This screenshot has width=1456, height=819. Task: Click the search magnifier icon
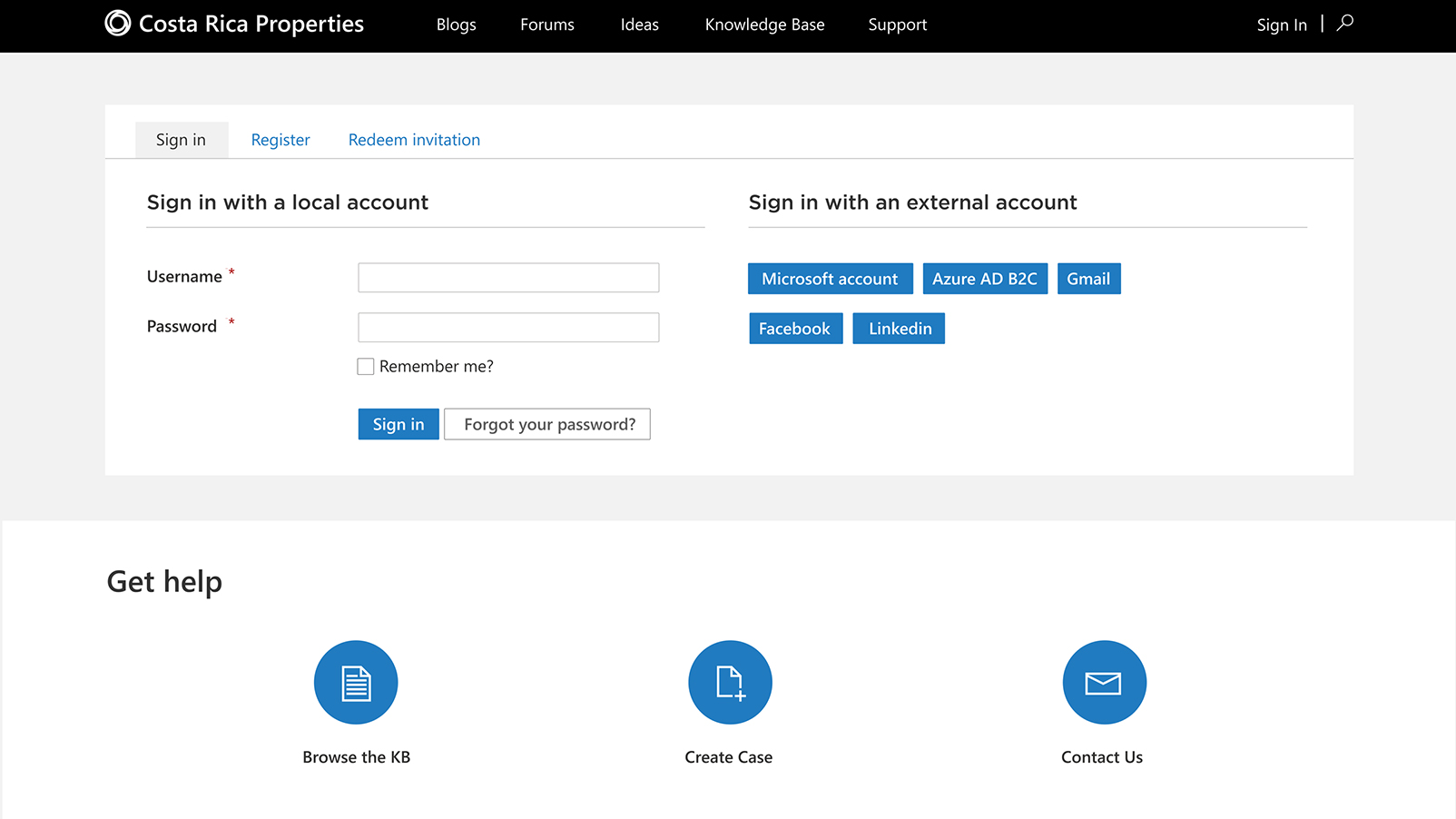pyautogui.click(x=1345, y=24)
